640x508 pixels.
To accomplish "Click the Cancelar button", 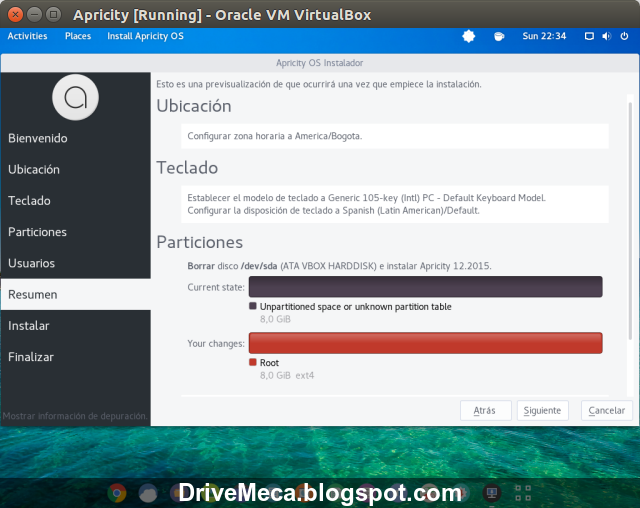I will click(607, 410).
